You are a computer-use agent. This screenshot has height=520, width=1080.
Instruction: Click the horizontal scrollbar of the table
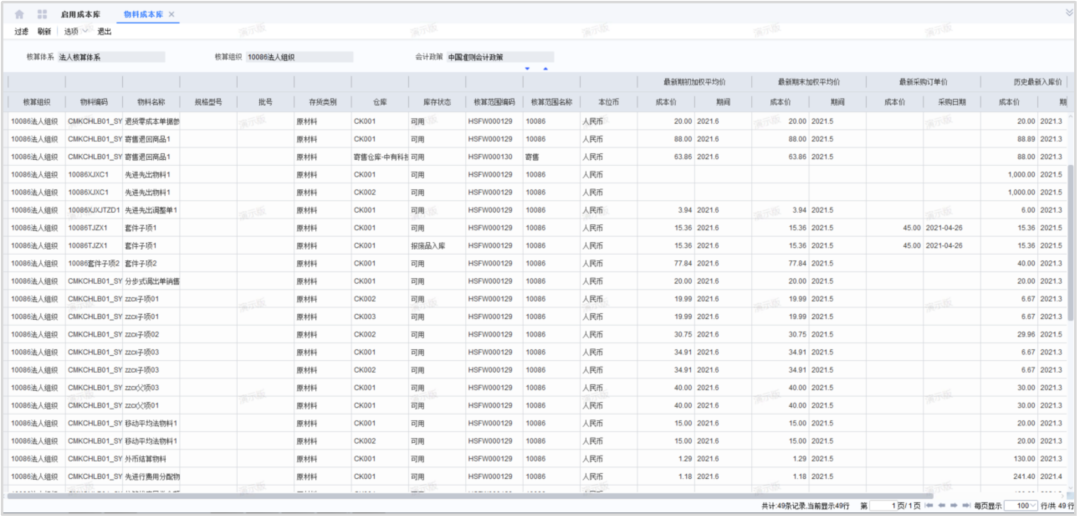(470, 495)
